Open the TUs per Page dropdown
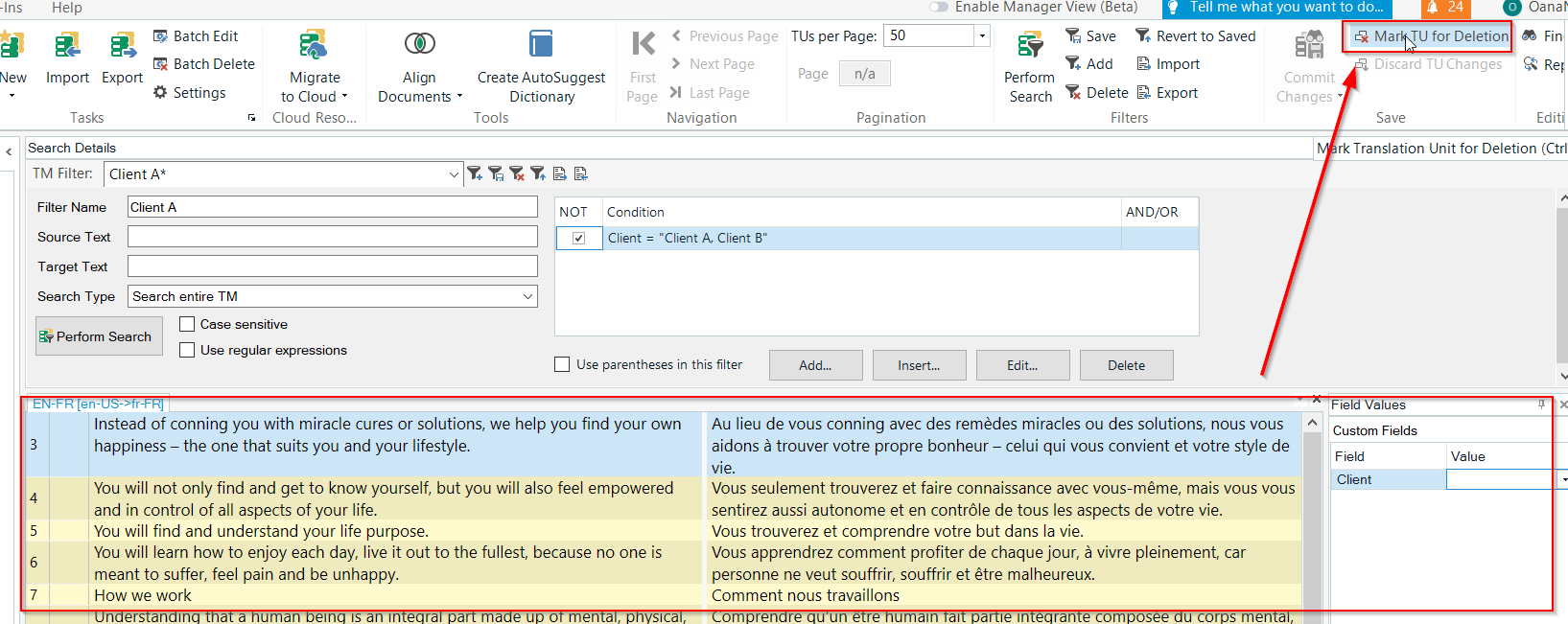This screenshot has width=1568, height=624. click(x=981, y=35)
